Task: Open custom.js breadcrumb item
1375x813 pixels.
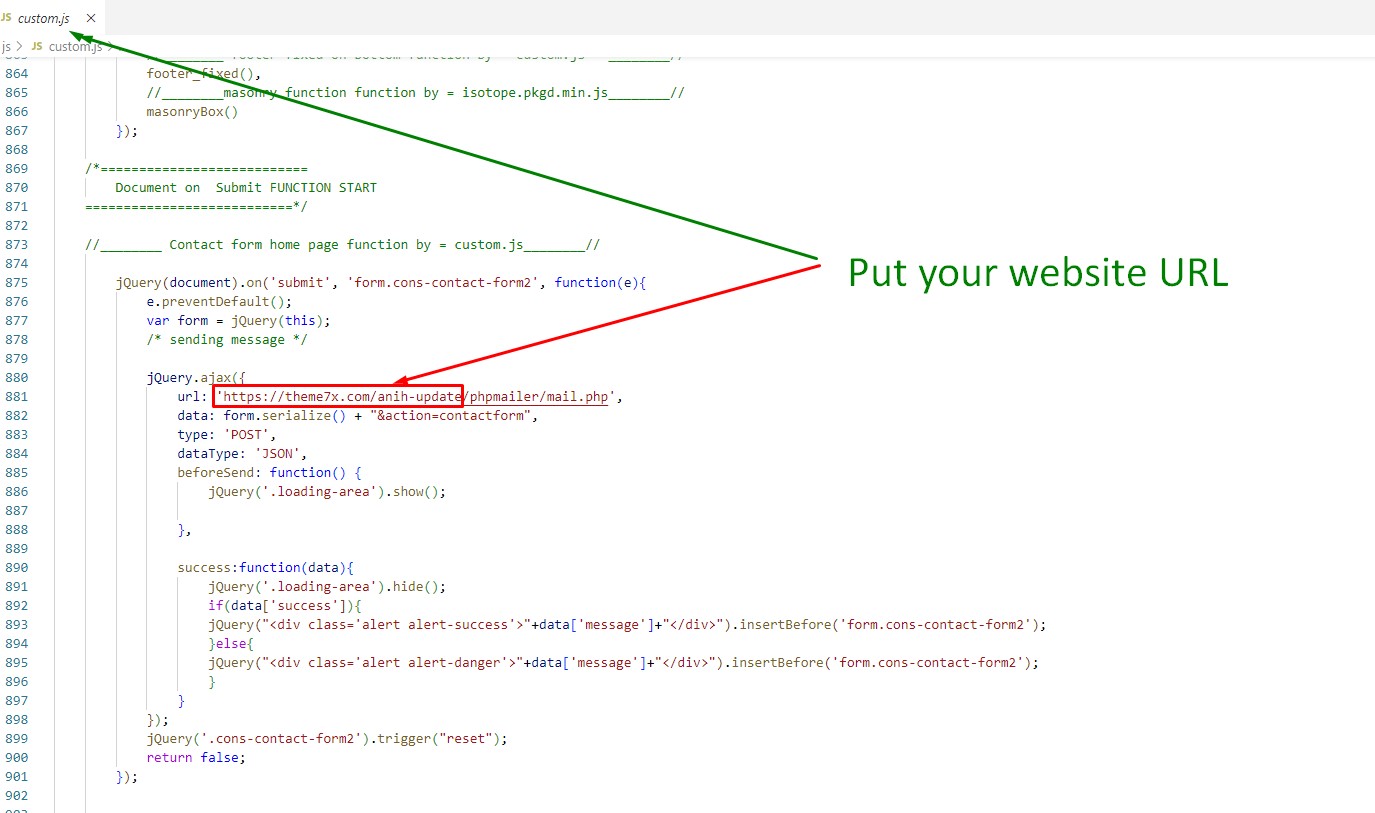Action: 75,46
